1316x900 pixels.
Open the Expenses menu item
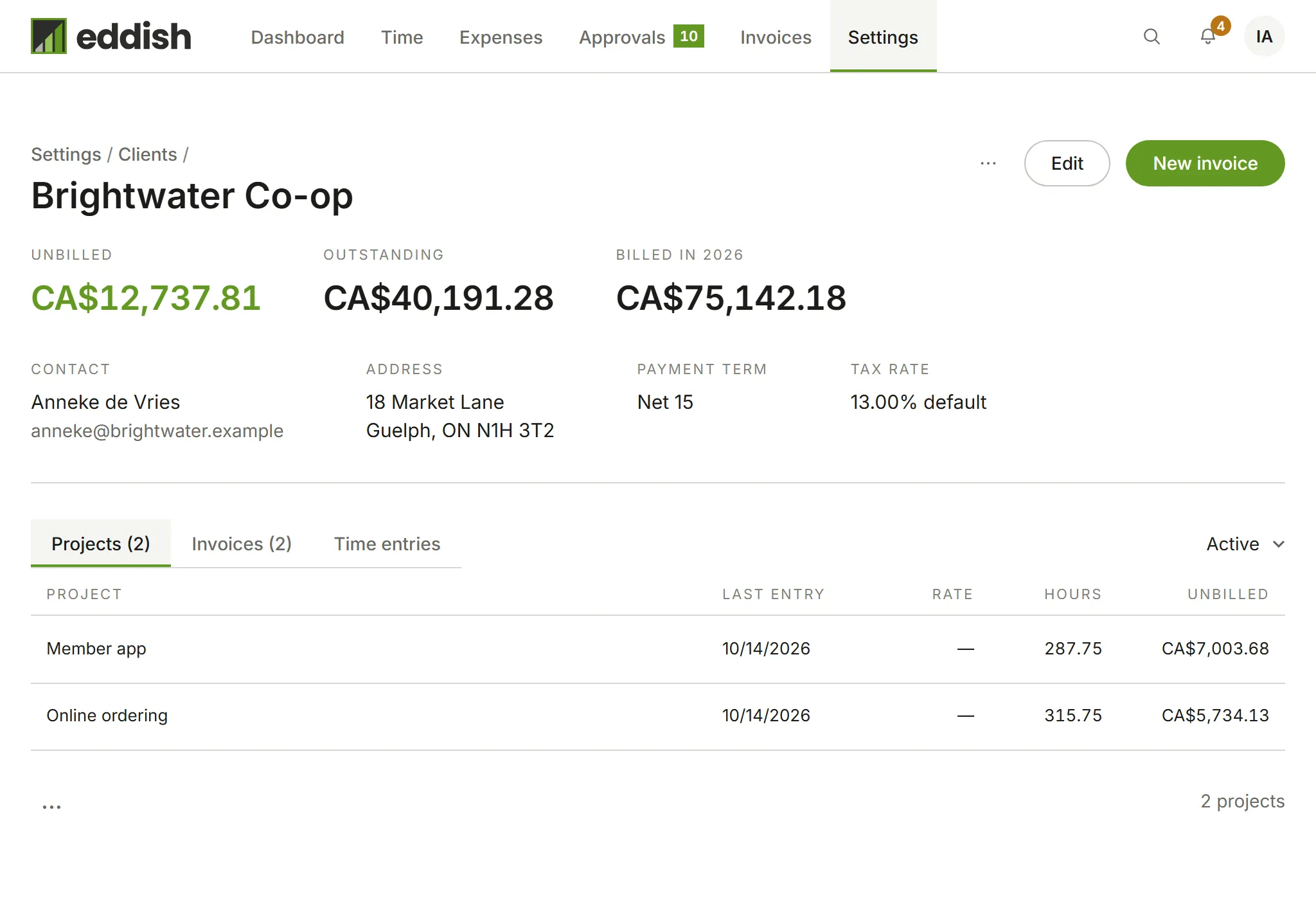click(x=501, y=37)
